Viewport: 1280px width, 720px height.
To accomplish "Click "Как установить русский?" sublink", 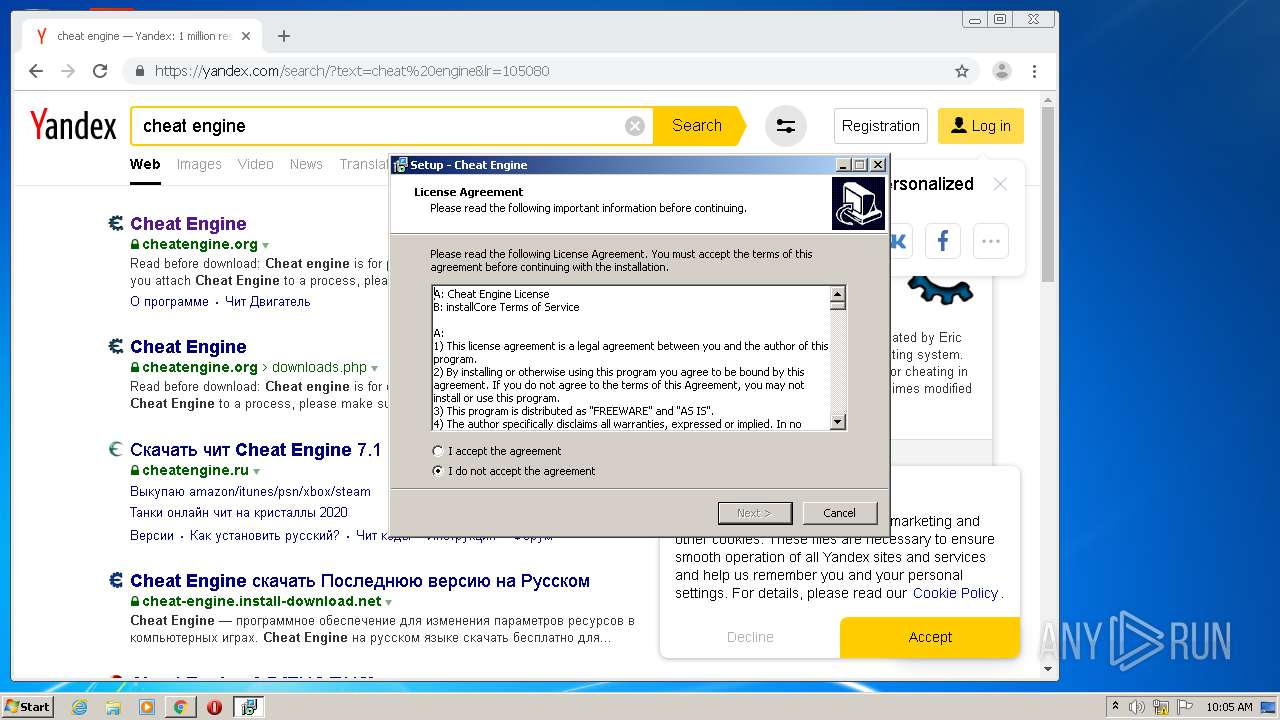I will pyautogui.click(x=265, y=536).
